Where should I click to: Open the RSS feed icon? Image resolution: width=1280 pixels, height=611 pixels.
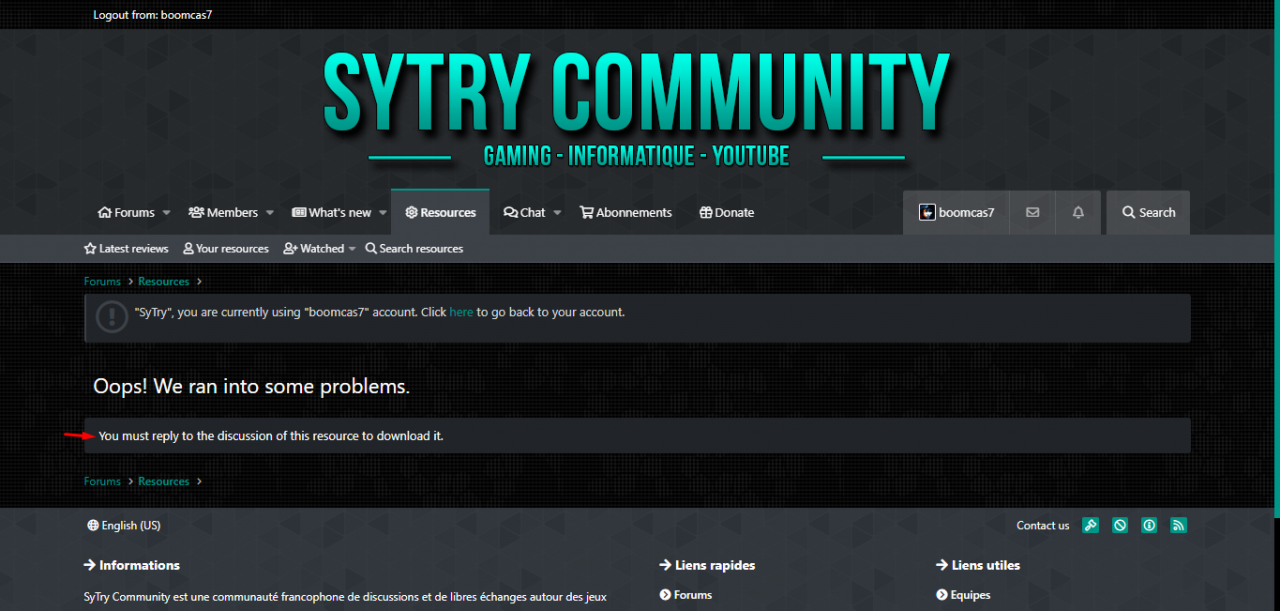(1178, 525)
